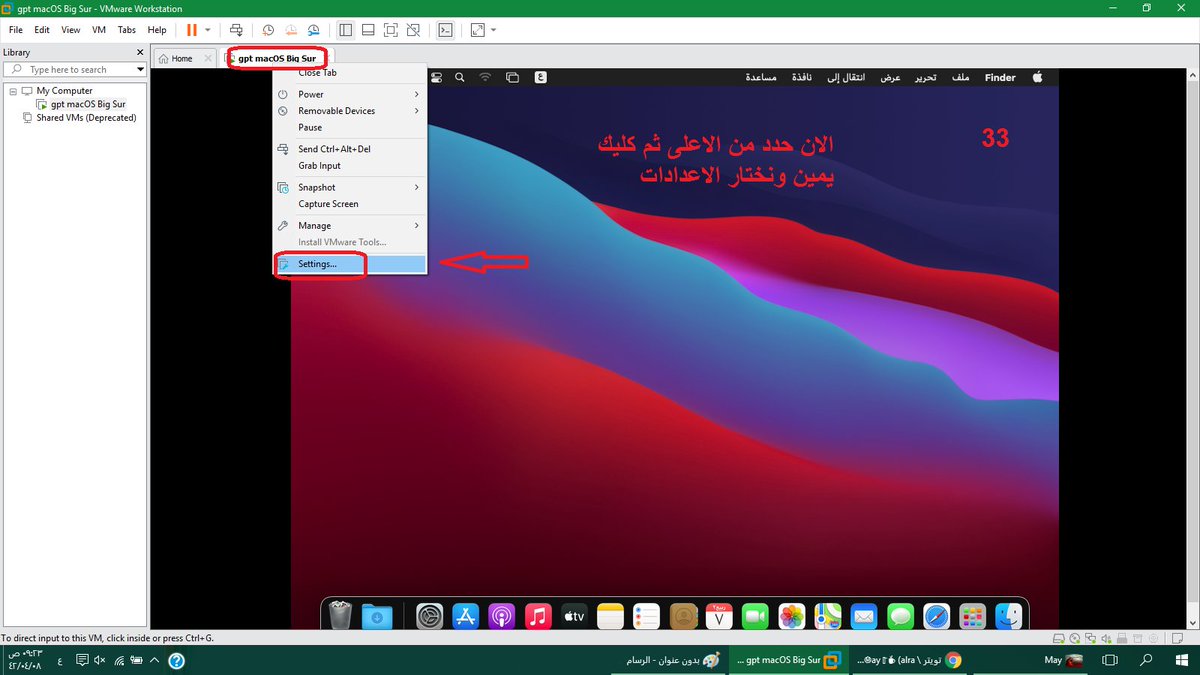This screenshot has height=675, width=1200.
Task: Launch Apple TV from the dock
Action: pos(574,616)
